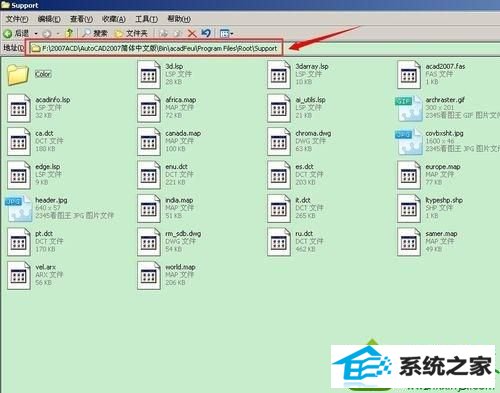Select the Color folder icon

(18, 74)
